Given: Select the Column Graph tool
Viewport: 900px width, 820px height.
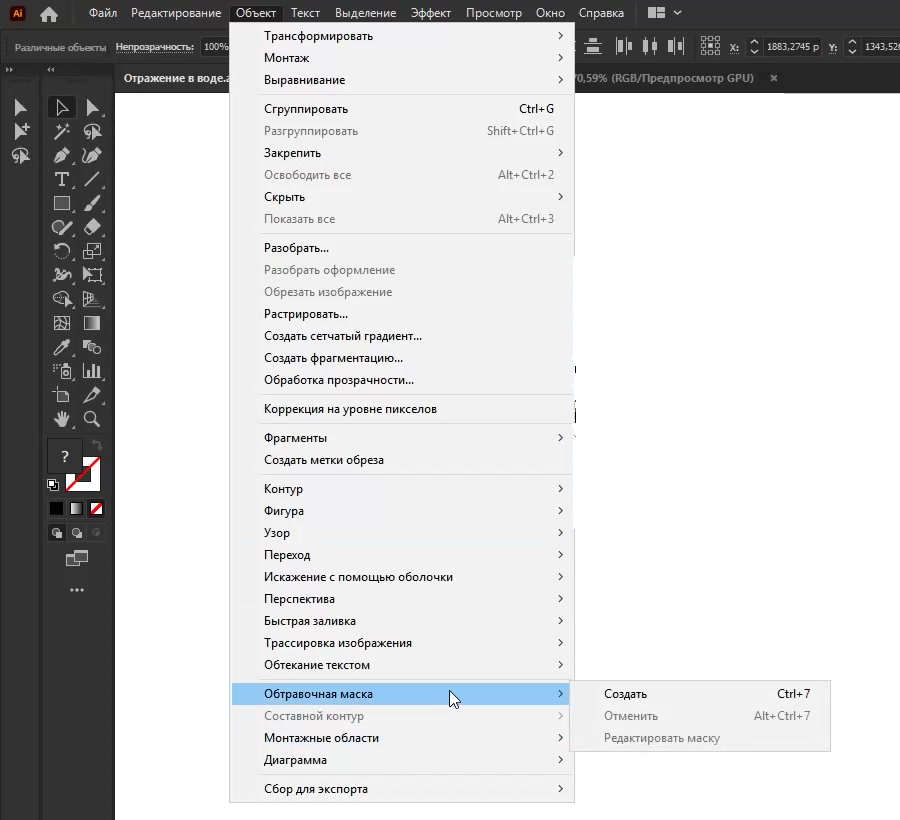Looking at the screenshot, I should point(92,371).
